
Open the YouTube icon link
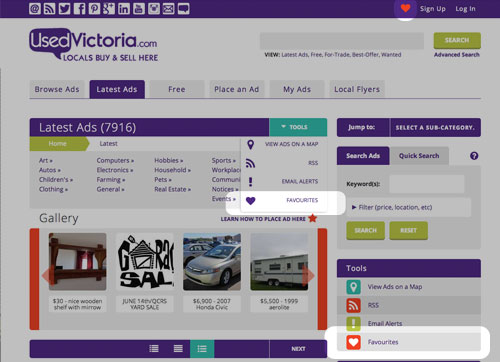coord(139,9)
